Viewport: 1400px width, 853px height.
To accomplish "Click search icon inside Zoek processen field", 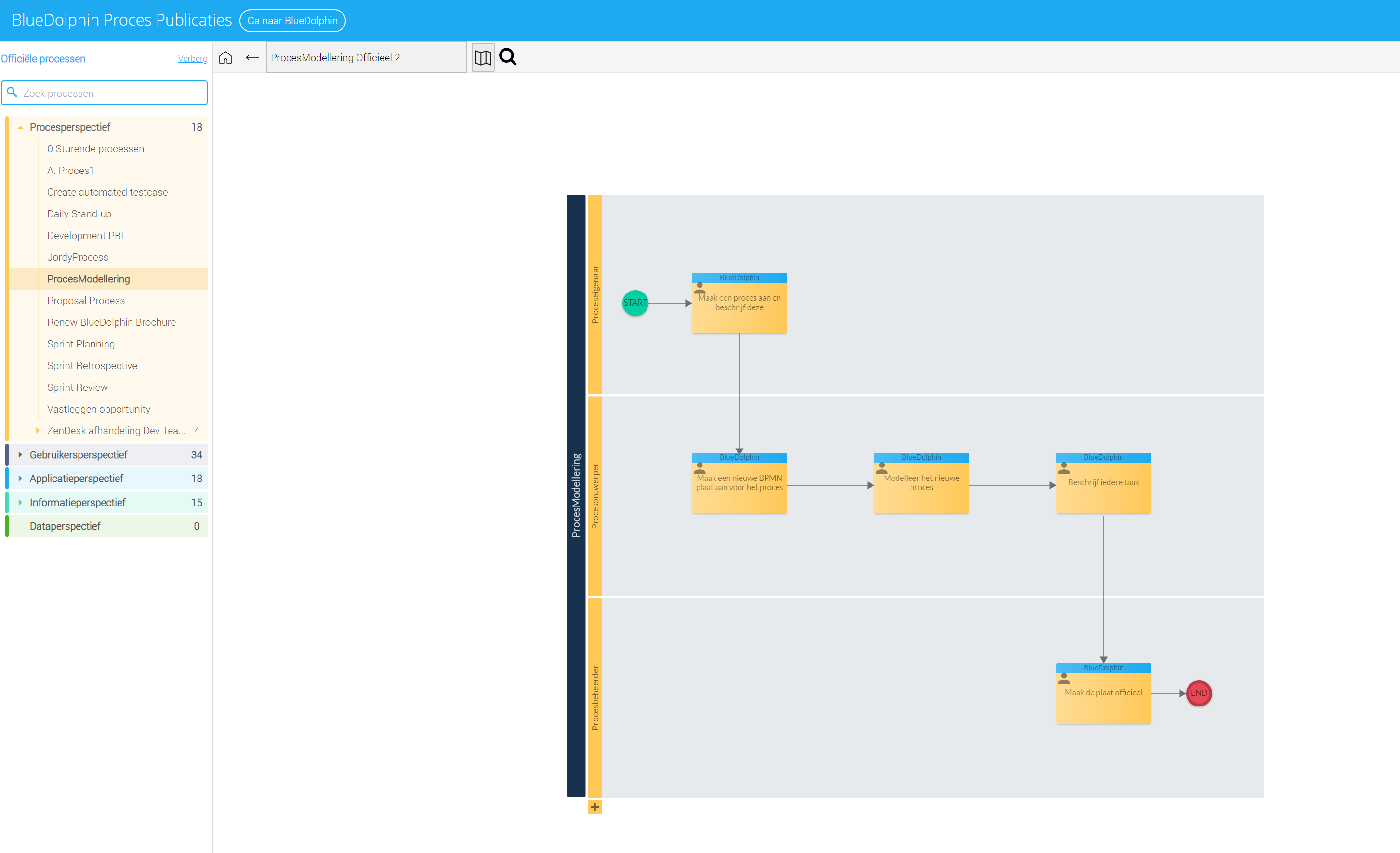I will click(x=12, y=93).
